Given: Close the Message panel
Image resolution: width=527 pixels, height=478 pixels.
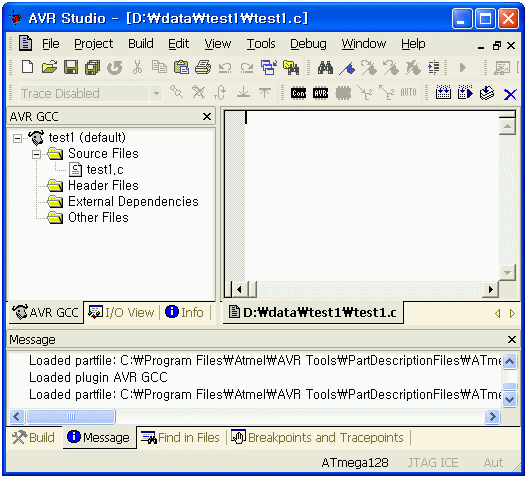Looking at the screenshot, I should [512, 340].
